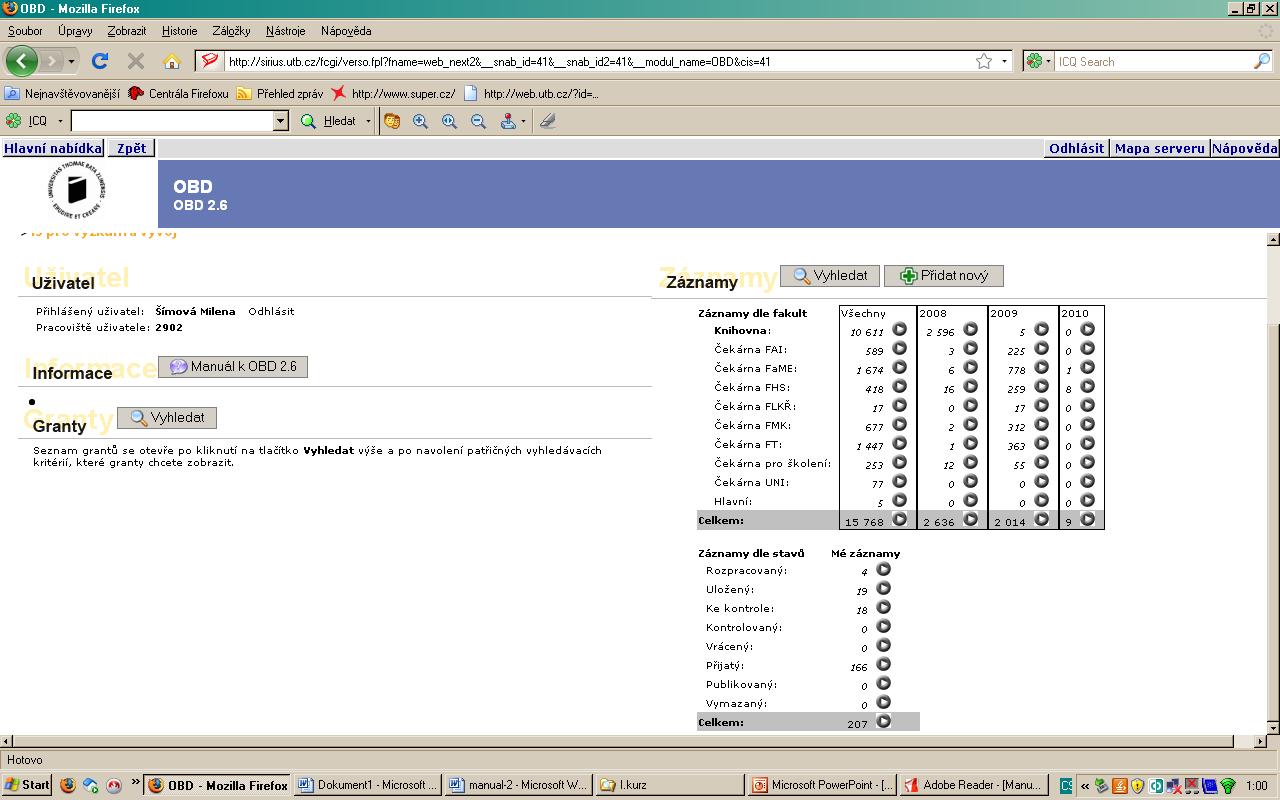The image size is (1280, 800).
Task: Show Čekárna FMK records for Všechny
Action: point(899,424)
